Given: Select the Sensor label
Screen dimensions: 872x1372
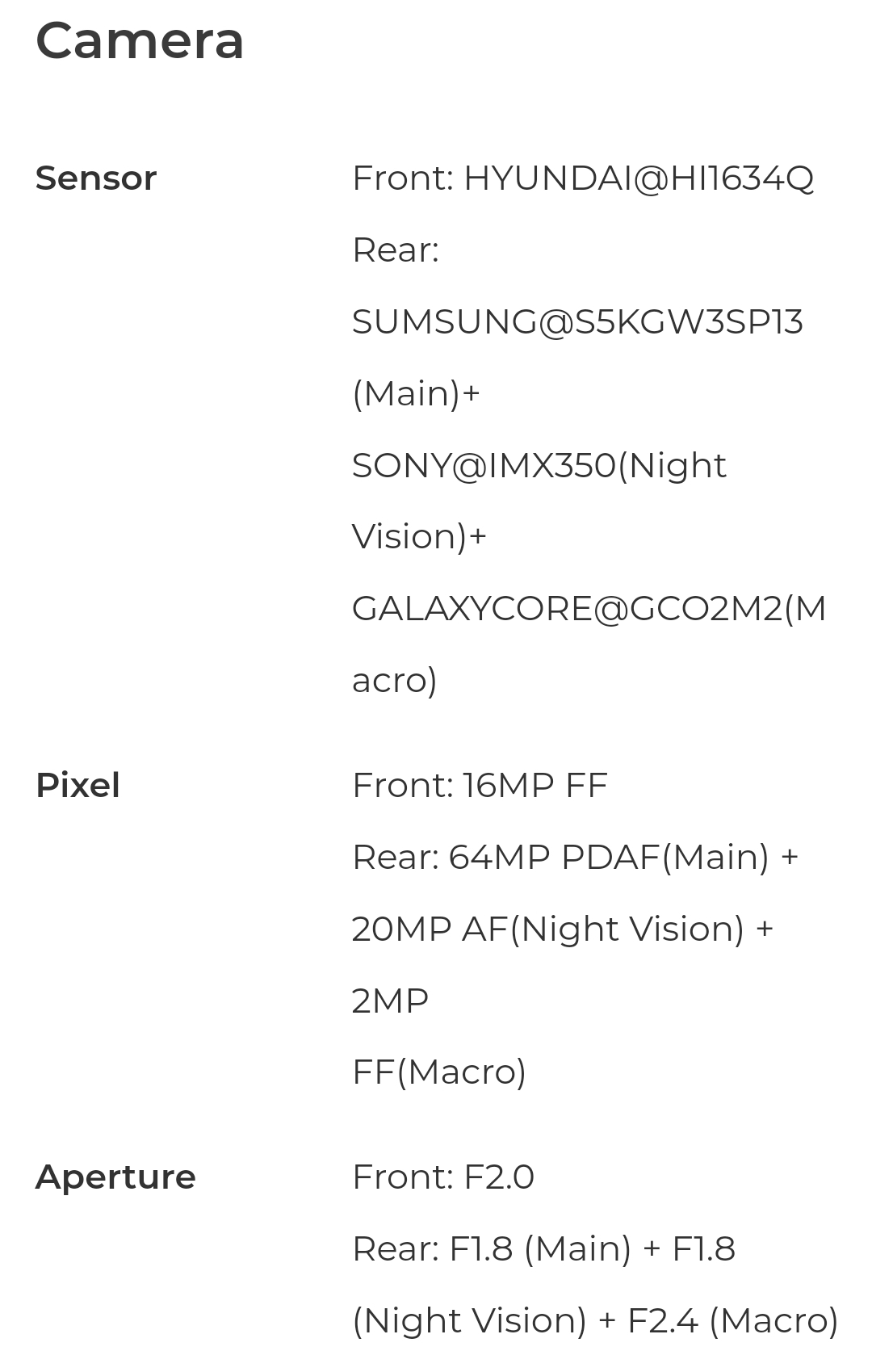Looking at the screenshot, I should 96,178.
